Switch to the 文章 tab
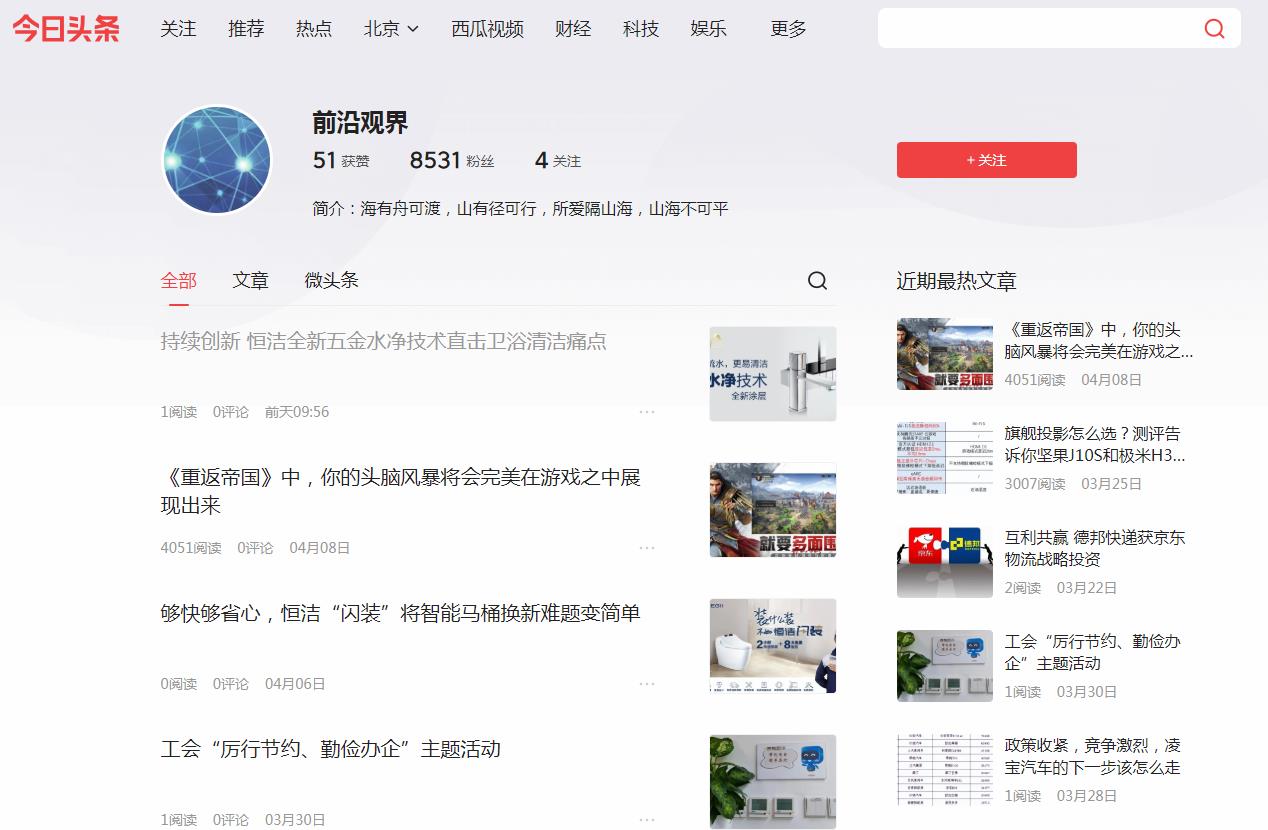The image size is (1268, 830). tap(251, 281)
